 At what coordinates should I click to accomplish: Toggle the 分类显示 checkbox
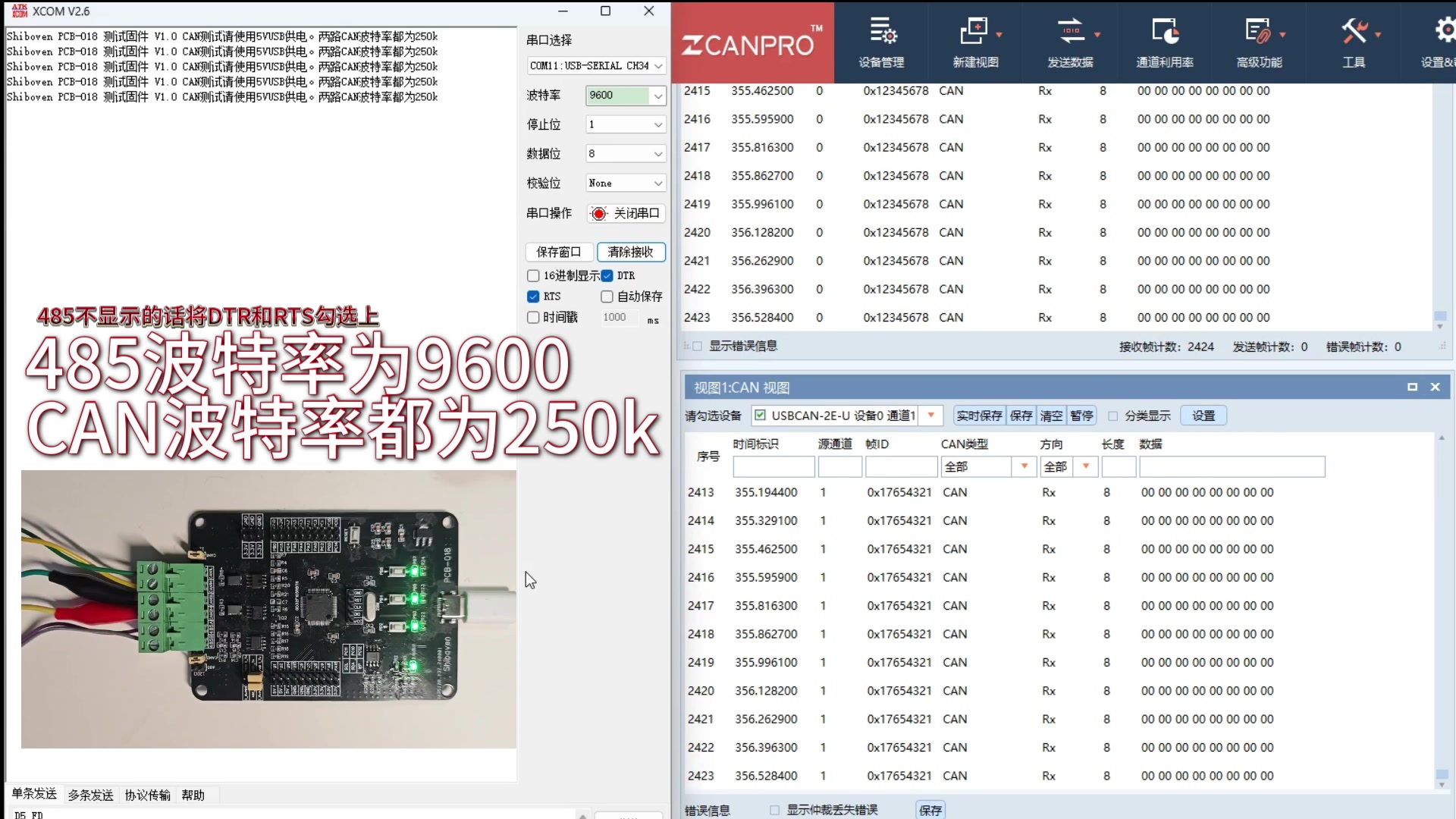click(1113, 416)
